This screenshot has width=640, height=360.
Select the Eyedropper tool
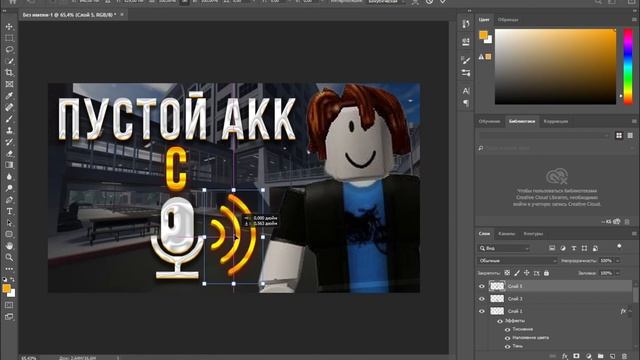pos(9,96)
